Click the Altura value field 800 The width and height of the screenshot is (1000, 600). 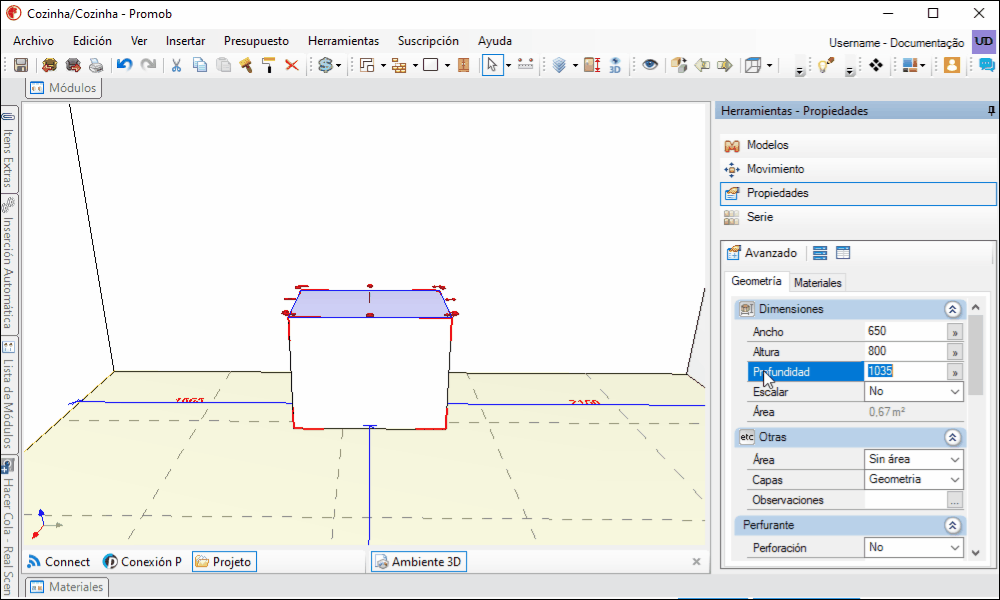pyautogui.click(x=906, y=351)
